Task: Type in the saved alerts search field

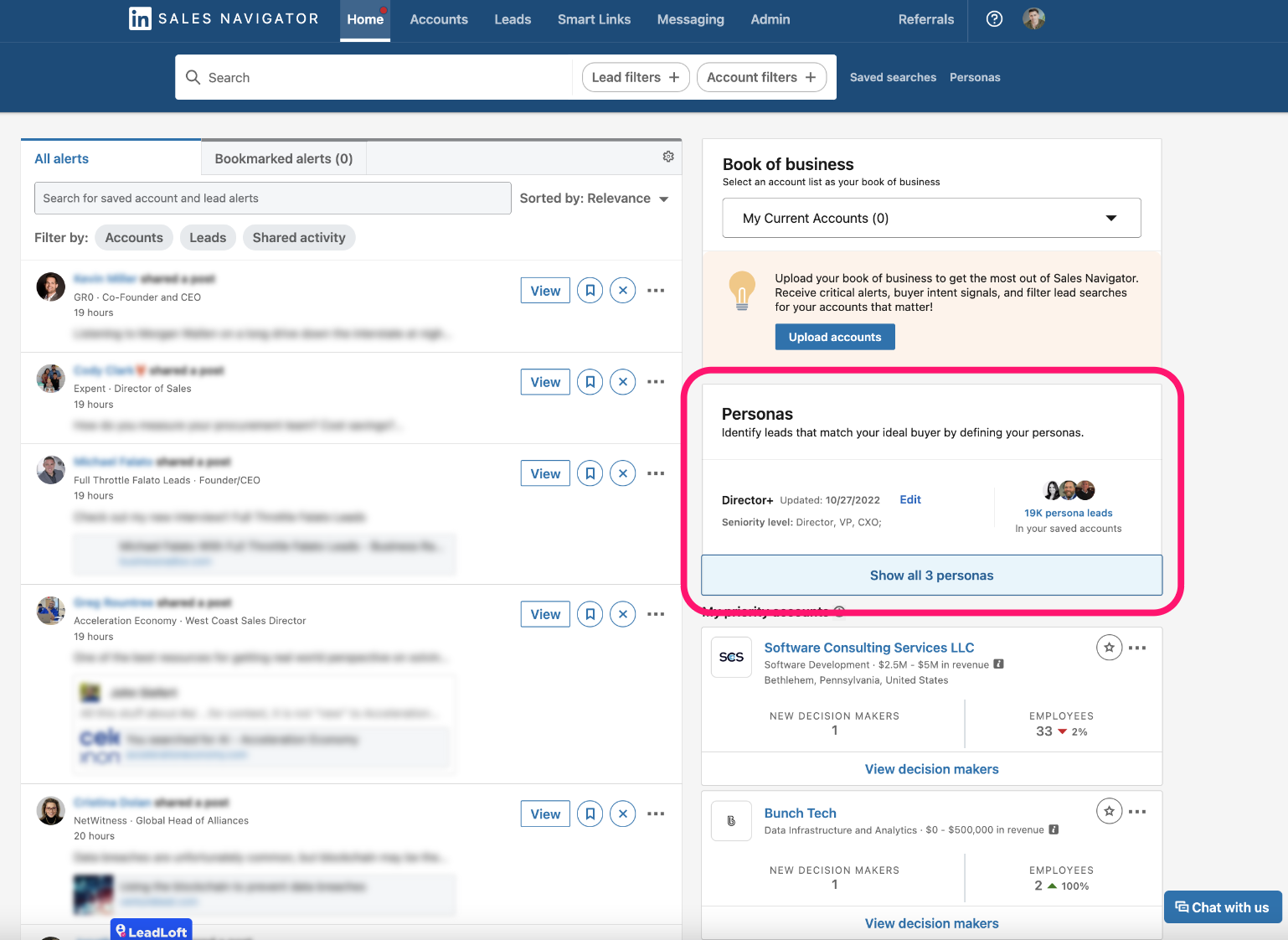Action: (272, 198)
